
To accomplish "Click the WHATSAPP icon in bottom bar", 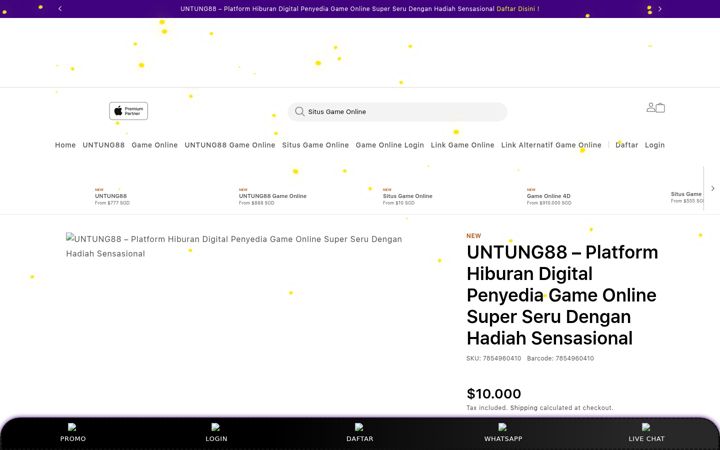I will [503, 428].
